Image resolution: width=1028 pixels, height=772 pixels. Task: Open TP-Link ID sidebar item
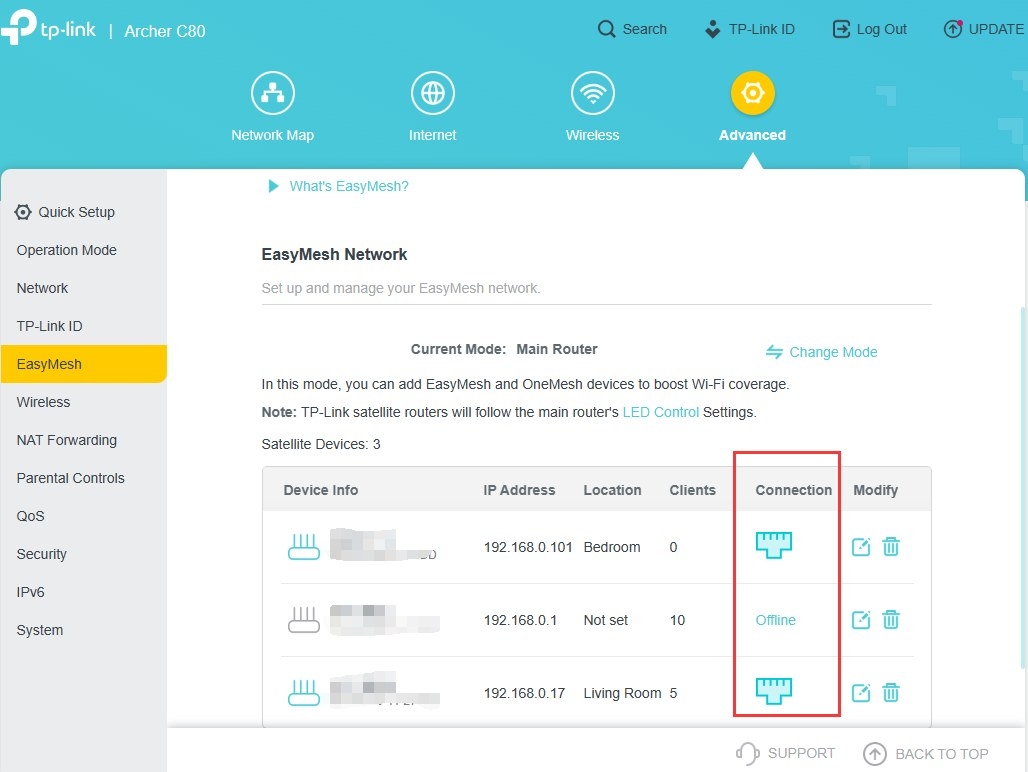point(50,326)
